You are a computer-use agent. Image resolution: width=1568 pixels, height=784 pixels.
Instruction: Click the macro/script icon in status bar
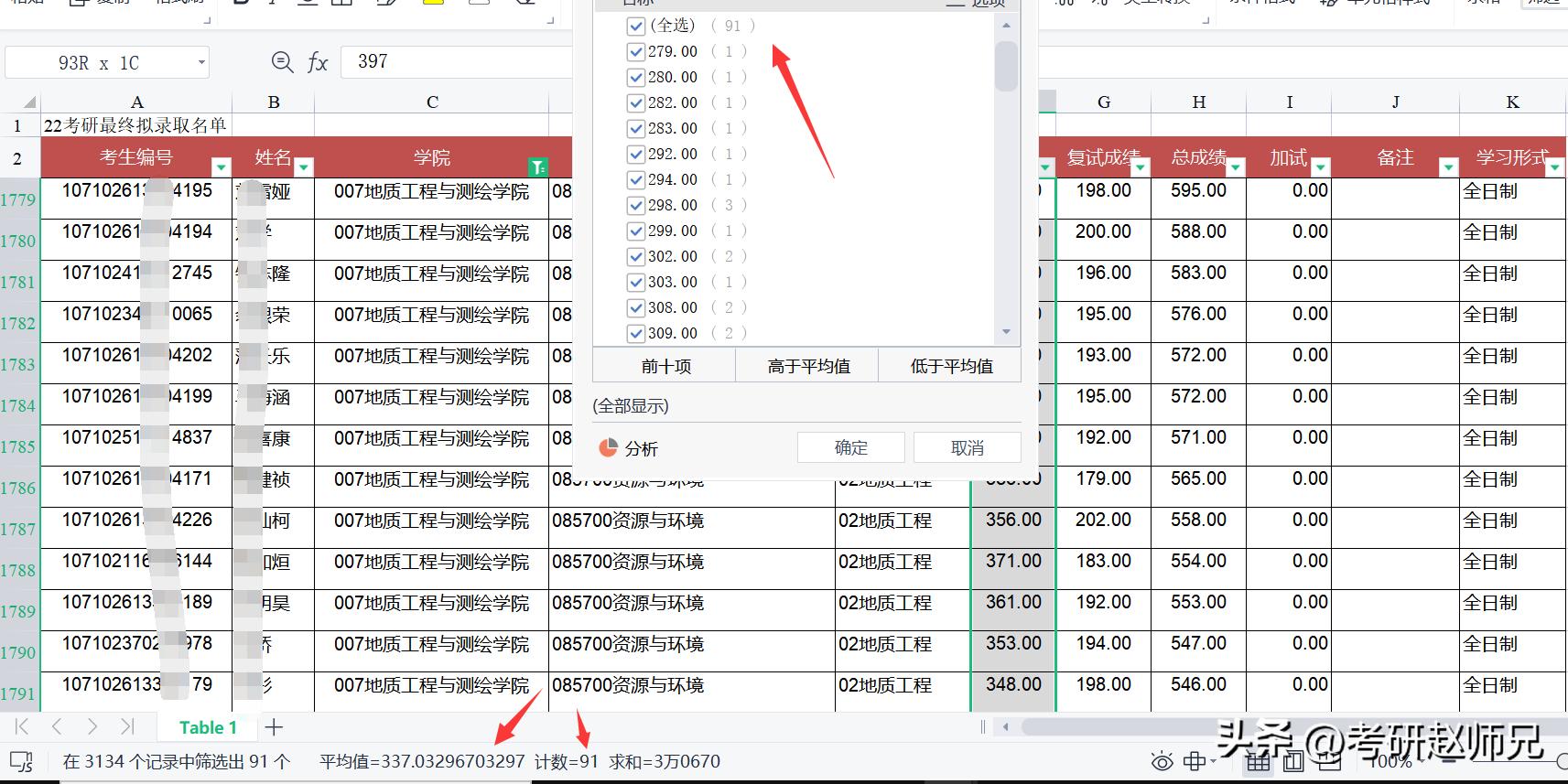[x=21, y=761]
